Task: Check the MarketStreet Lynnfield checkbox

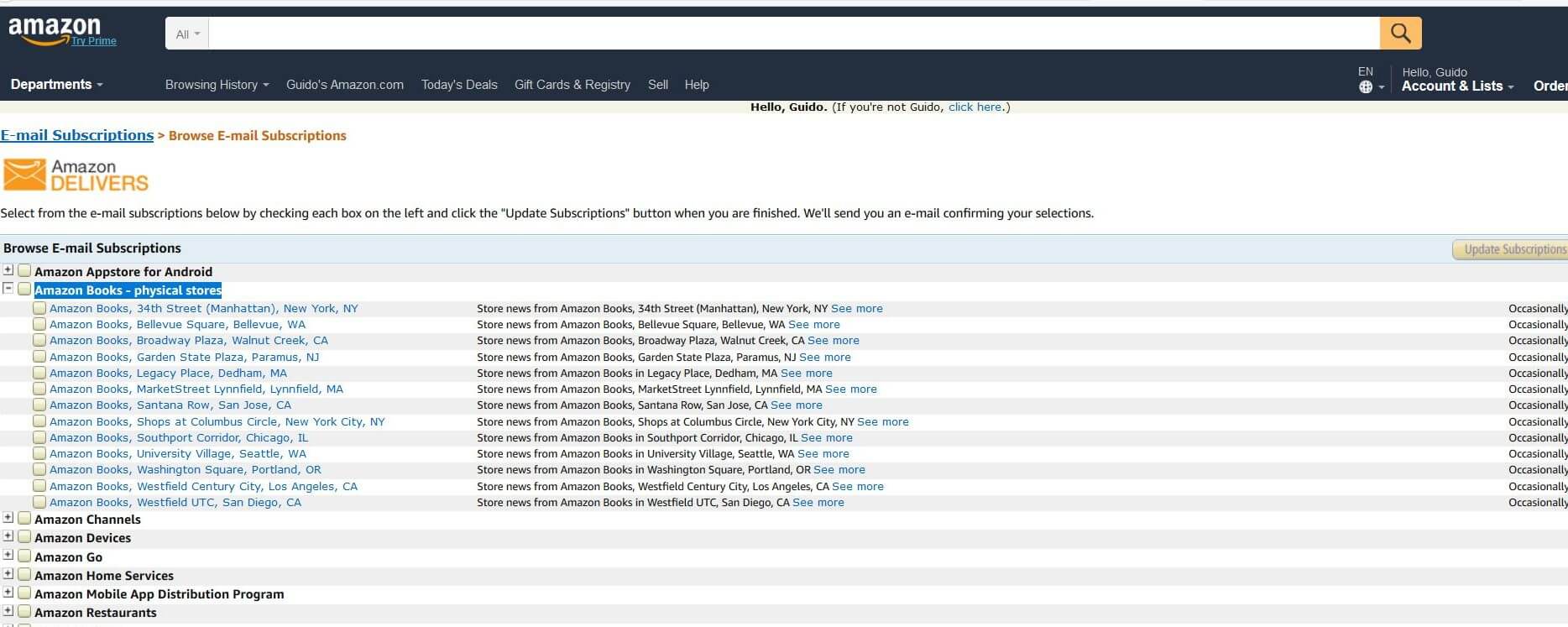Action: 39,389
